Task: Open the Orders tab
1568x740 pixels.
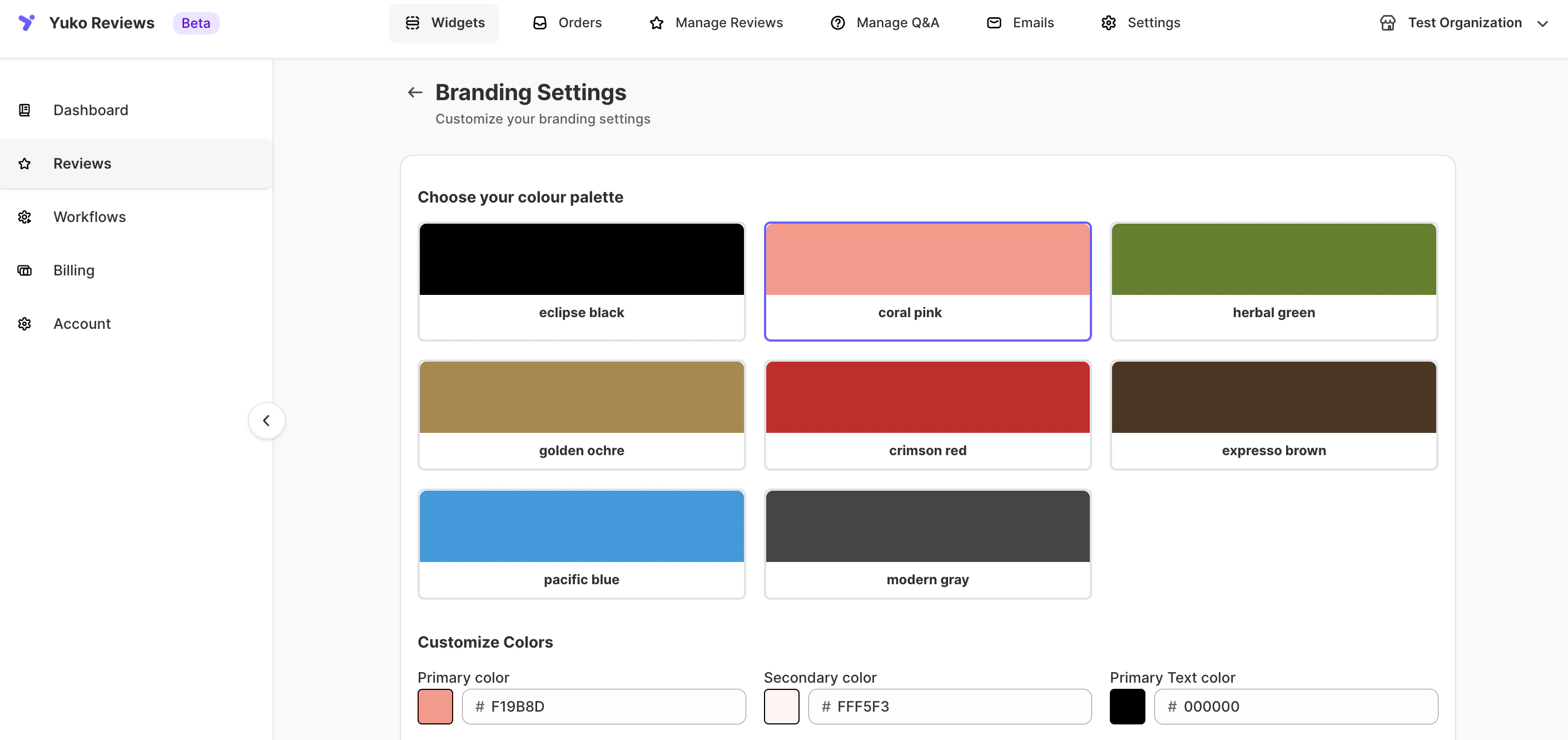Action: pos(567,23)
